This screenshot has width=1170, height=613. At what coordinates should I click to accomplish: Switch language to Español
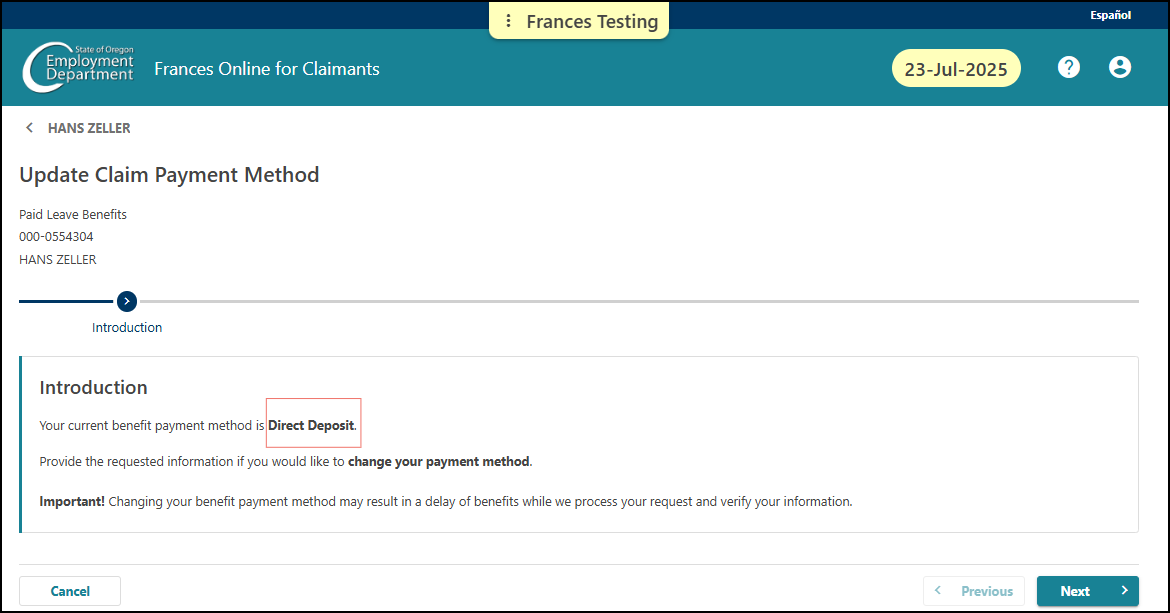click(x=1110, y=15)
